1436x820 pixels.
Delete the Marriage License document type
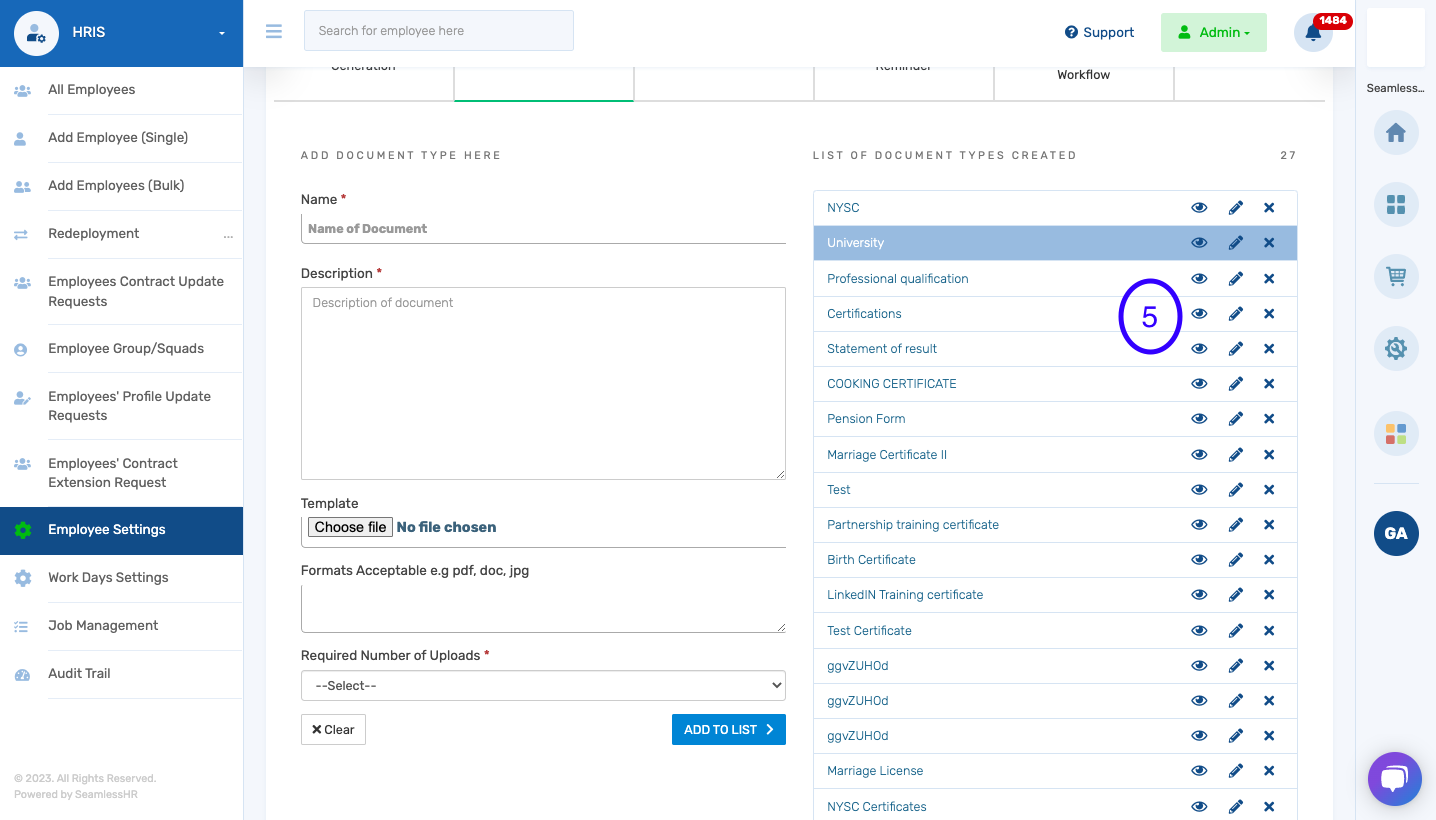click(1269, 771)
